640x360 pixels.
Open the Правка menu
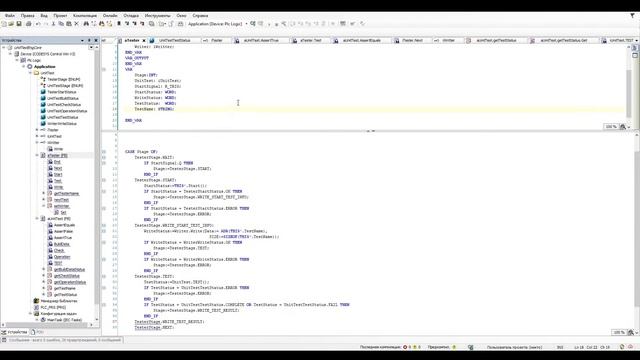click(27, 16)
